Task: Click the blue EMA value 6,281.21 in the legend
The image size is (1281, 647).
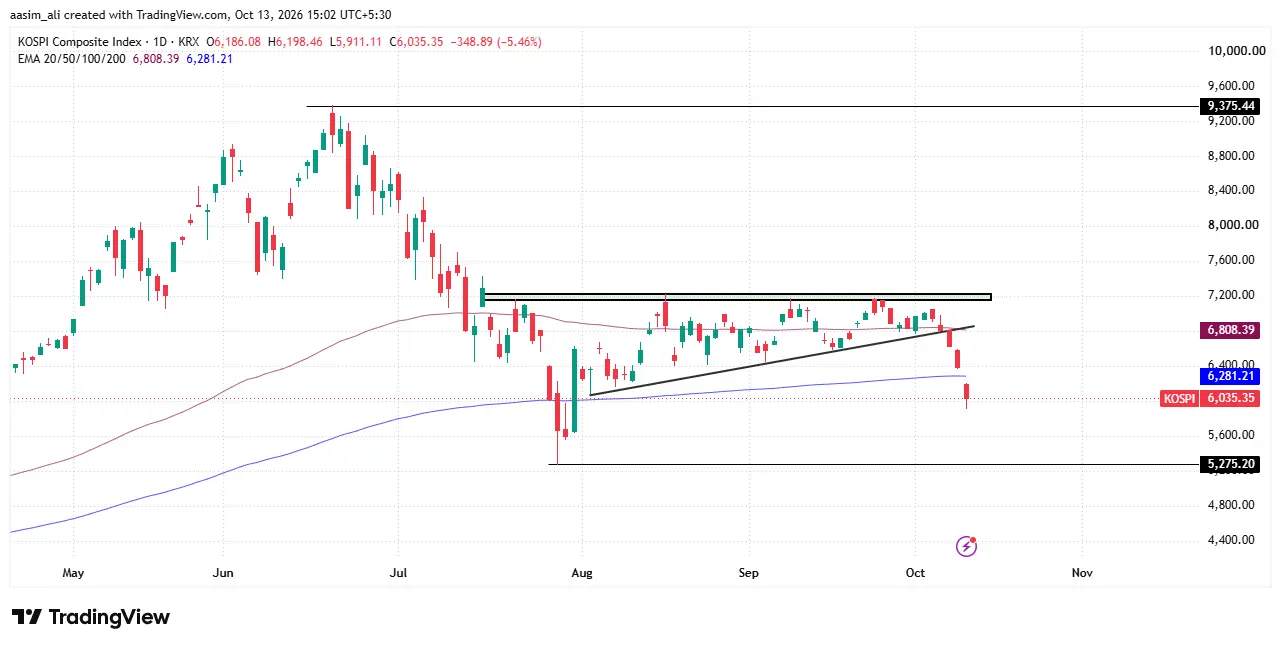Action: click(x=211, y=59)
